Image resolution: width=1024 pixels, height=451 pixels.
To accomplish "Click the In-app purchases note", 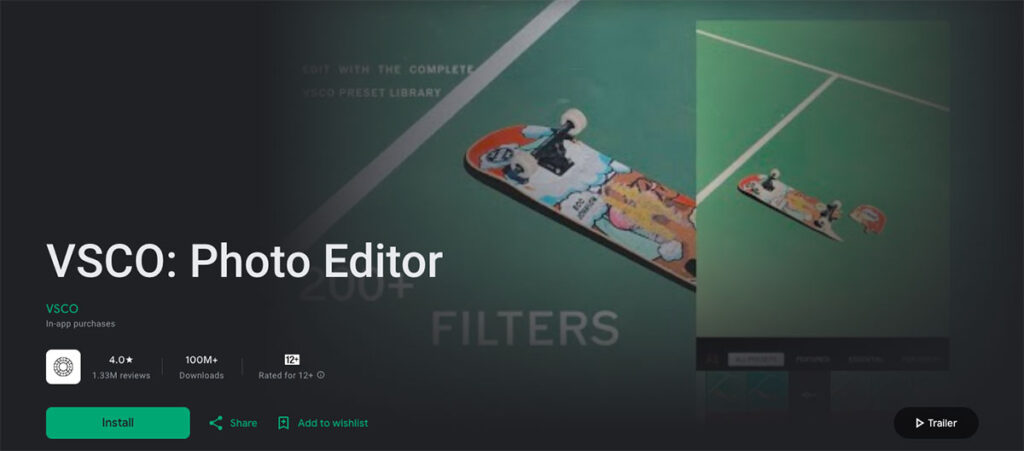I will [x=80, y=324].
